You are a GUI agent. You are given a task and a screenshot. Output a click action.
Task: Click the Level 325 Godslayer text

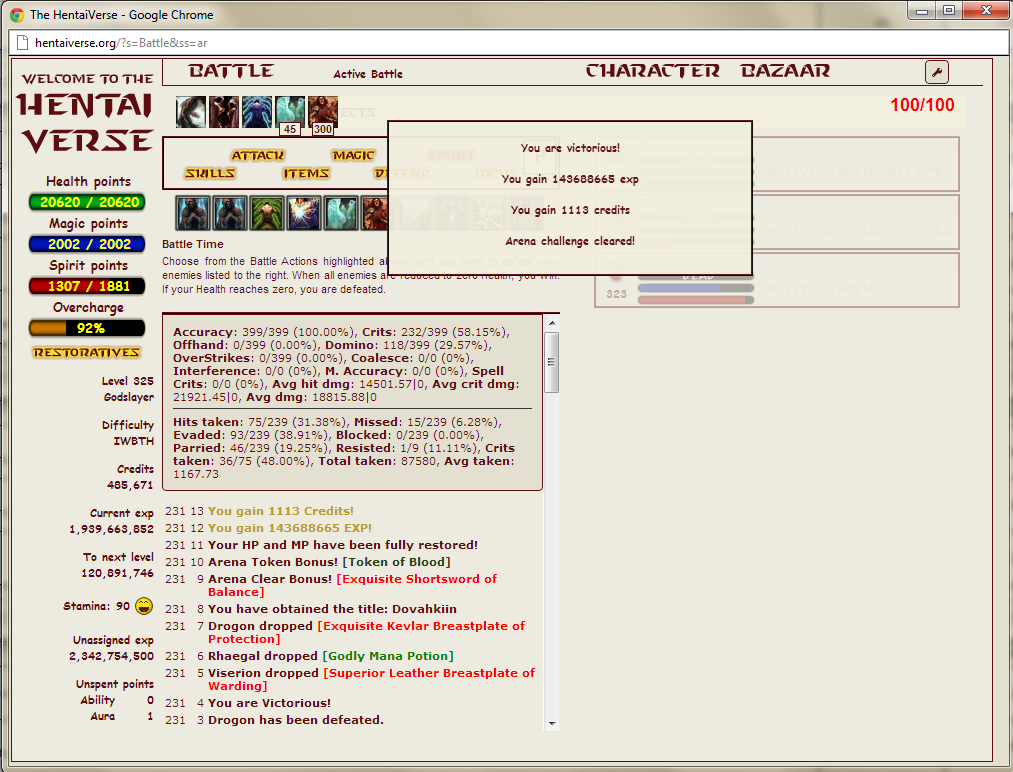[x=128, y=389]
